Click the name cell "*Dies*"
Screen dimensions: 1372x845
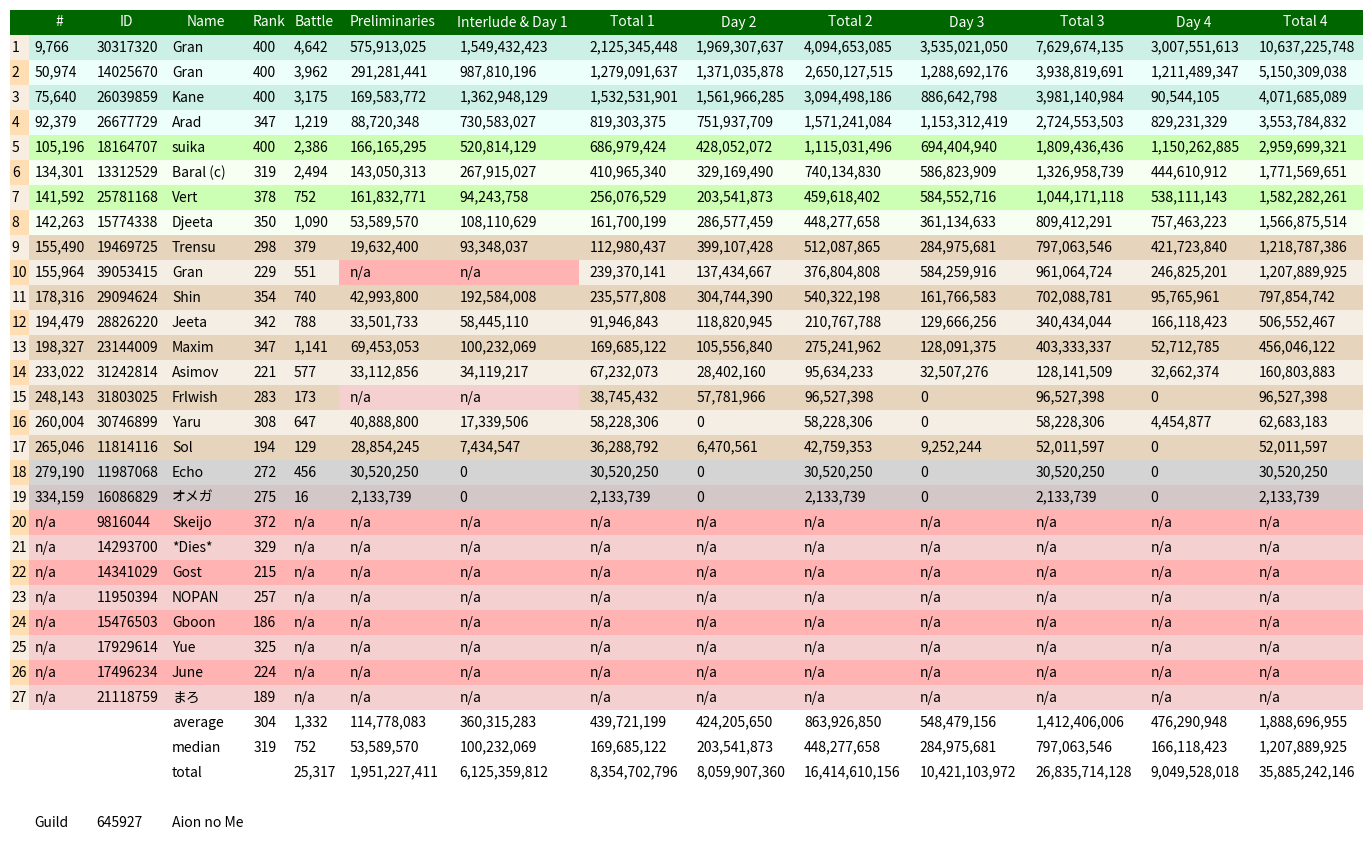192,547
